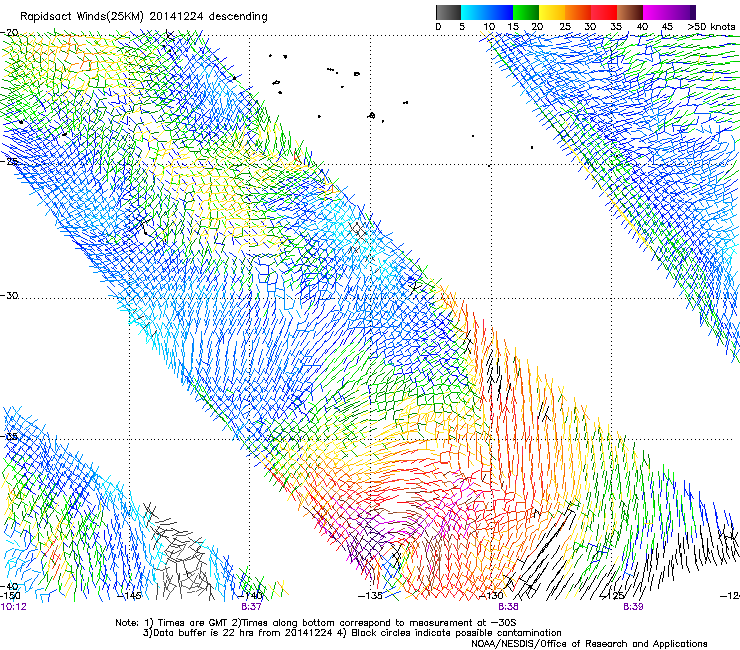
Task: Click the brown 35–40 knots color segment
Action: click(x=630, y=12)
